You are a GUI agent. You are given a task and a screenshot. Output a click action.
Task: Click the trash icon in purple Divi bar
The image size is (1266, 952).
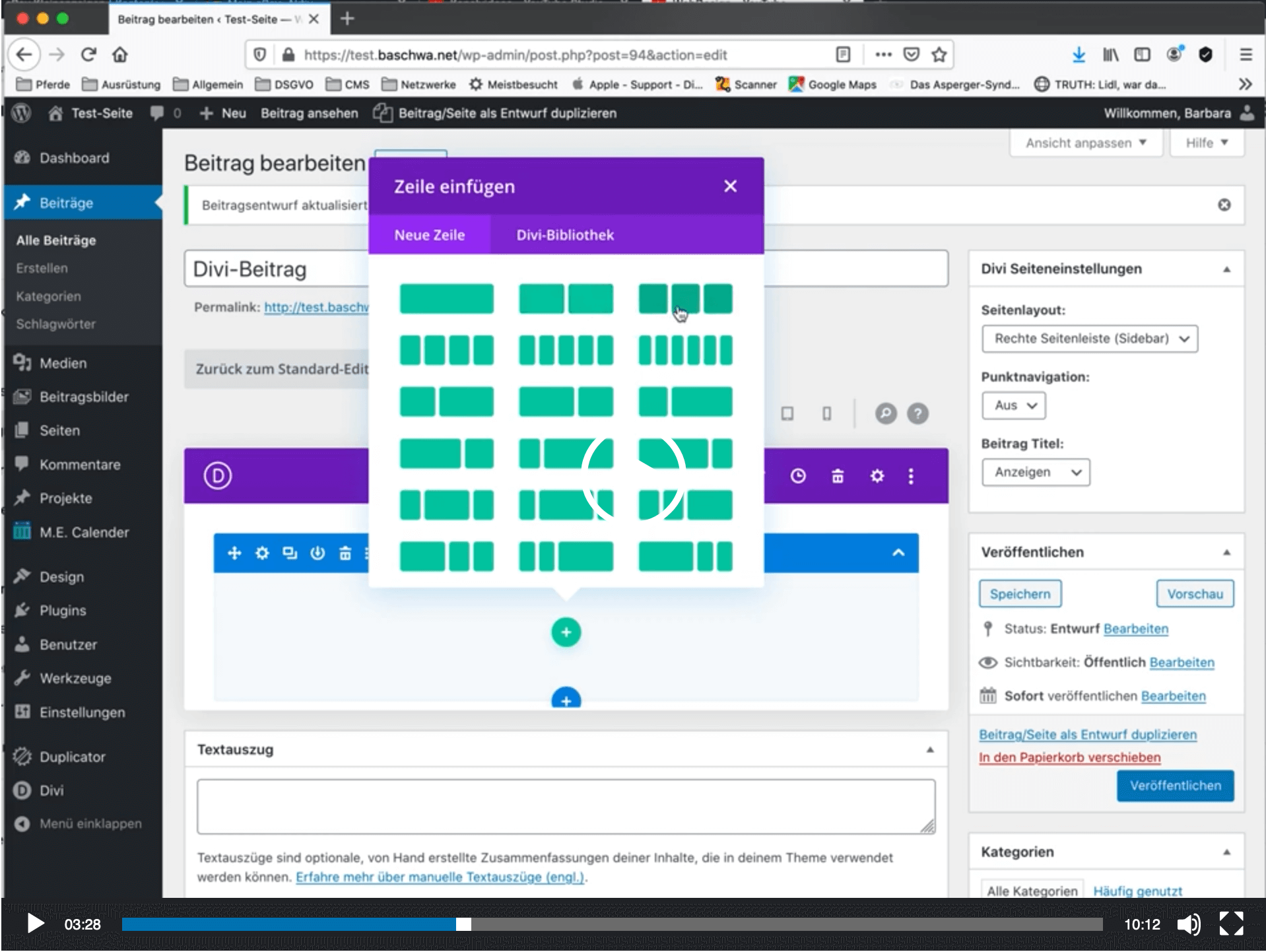[838, 476]
